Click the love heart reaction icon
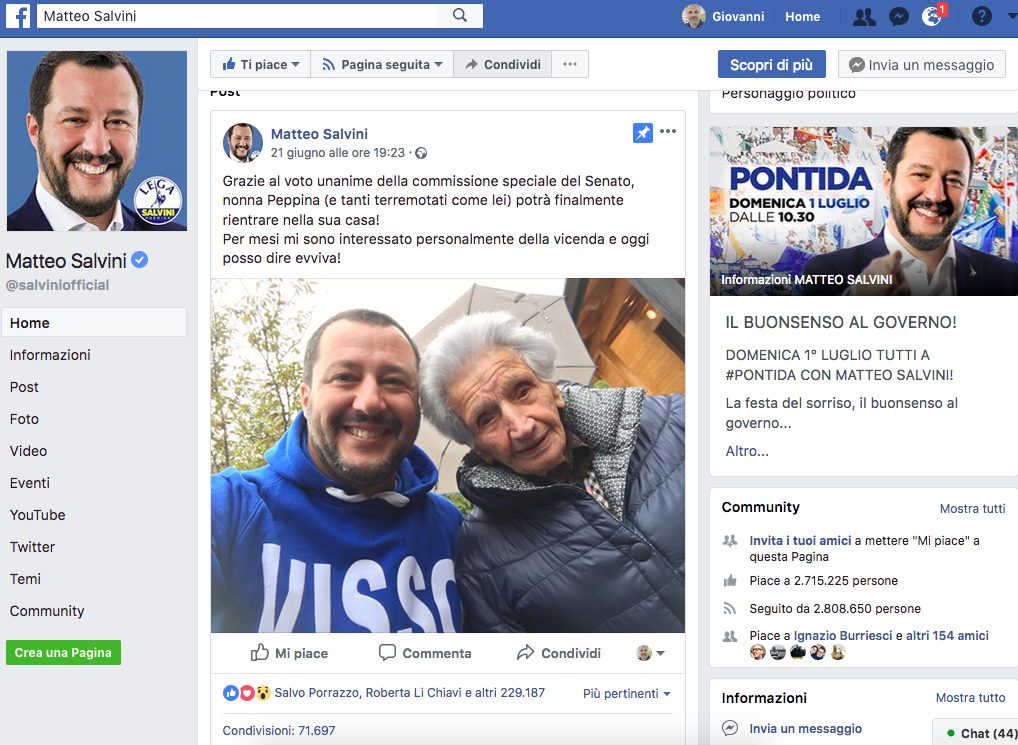 (x=247, y=693)
